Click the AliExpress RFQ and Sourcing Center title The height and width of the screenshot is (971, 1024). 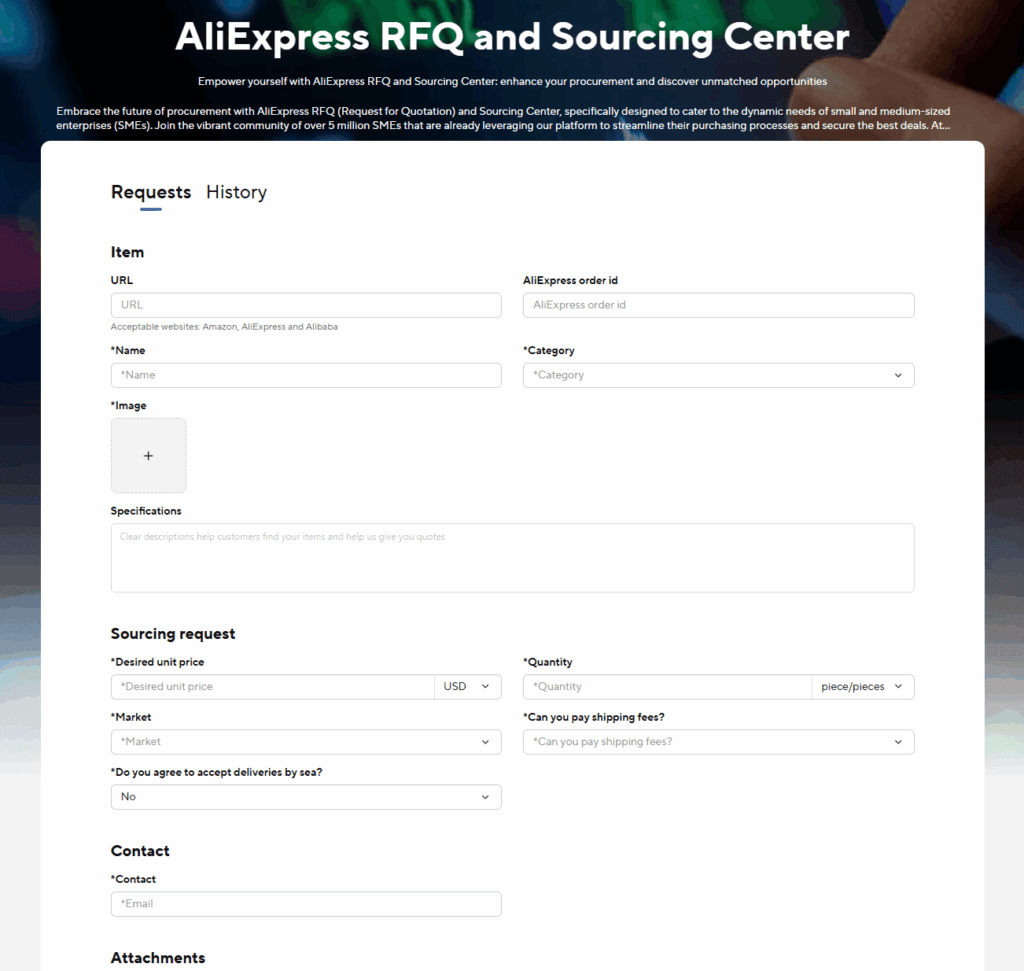pos(512,37)
